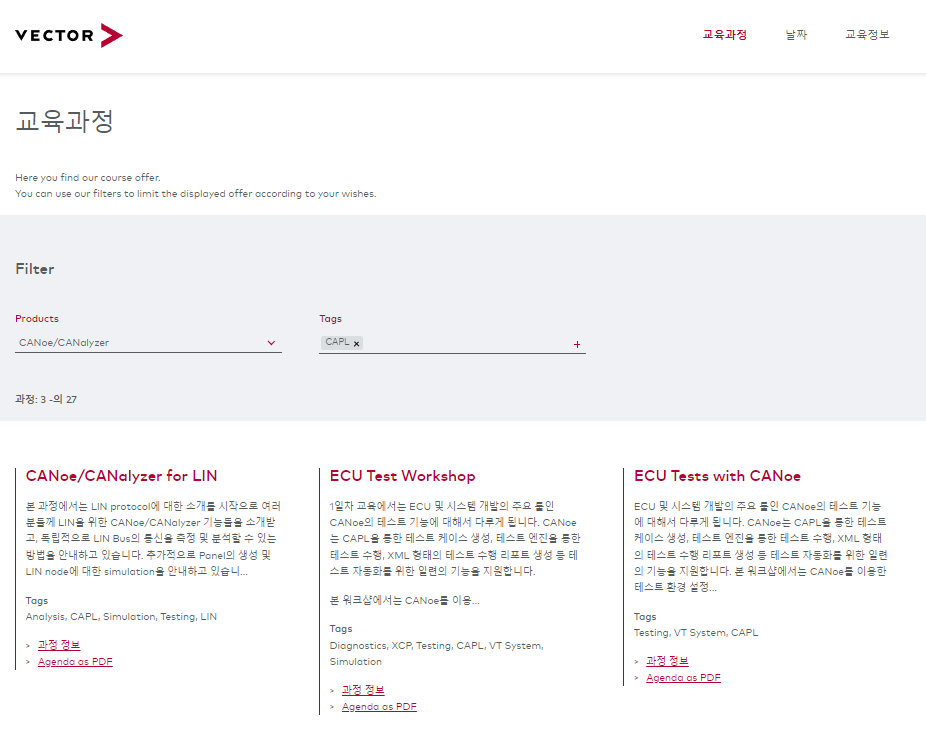Click the 교육과정 page heading
This screenshot has width=926, height=745.
pos(64,121)
